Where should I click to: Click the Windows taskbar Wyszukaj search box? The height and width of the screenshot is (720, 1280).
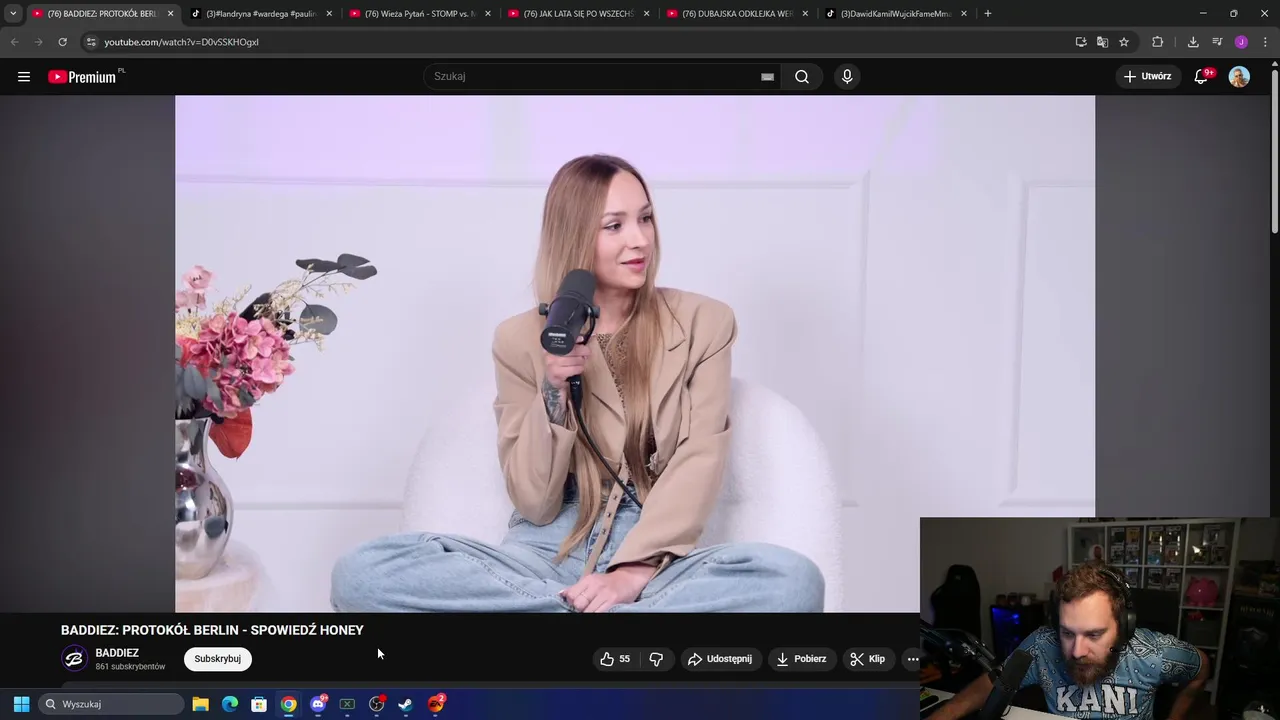click(x=113, y=704)
